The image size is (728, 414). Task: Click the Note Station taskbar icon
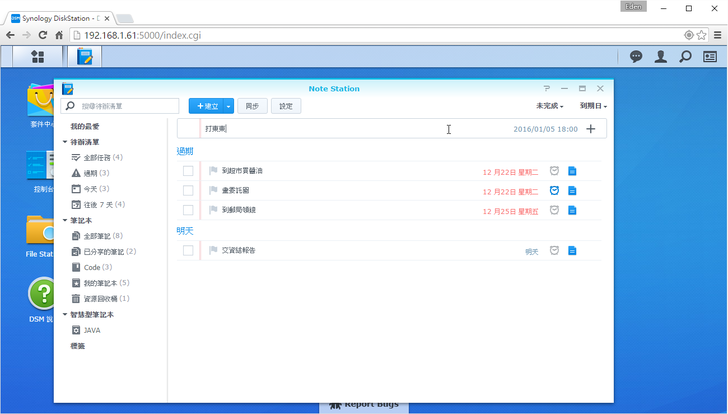point(83,57)
